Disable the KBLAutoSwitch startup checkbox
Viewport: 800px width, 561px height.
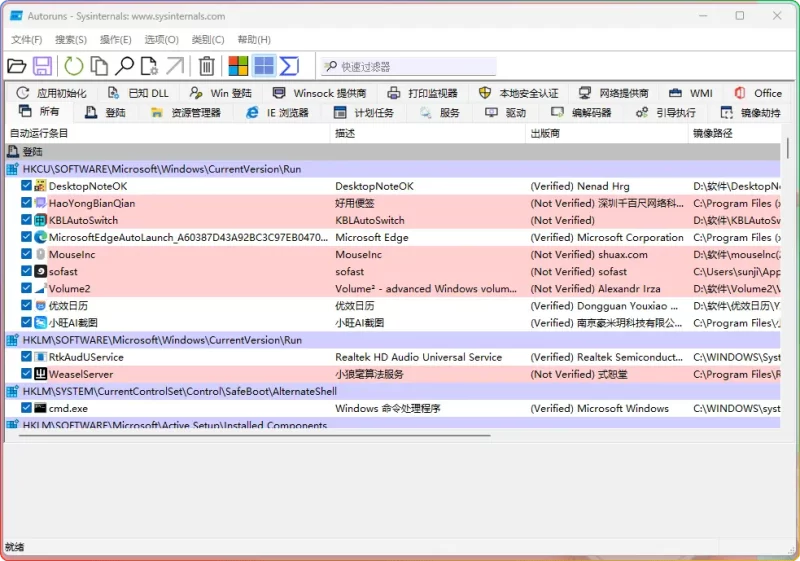[x=27, y=220]
